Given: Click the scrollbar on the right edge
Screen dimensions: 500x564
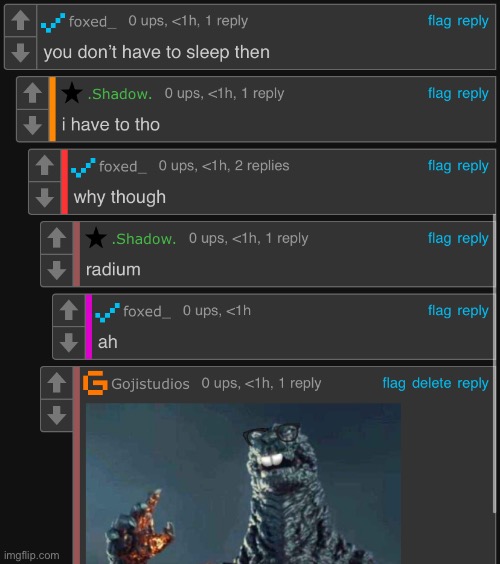Looking at the screenshot, I should pos(494,363).
